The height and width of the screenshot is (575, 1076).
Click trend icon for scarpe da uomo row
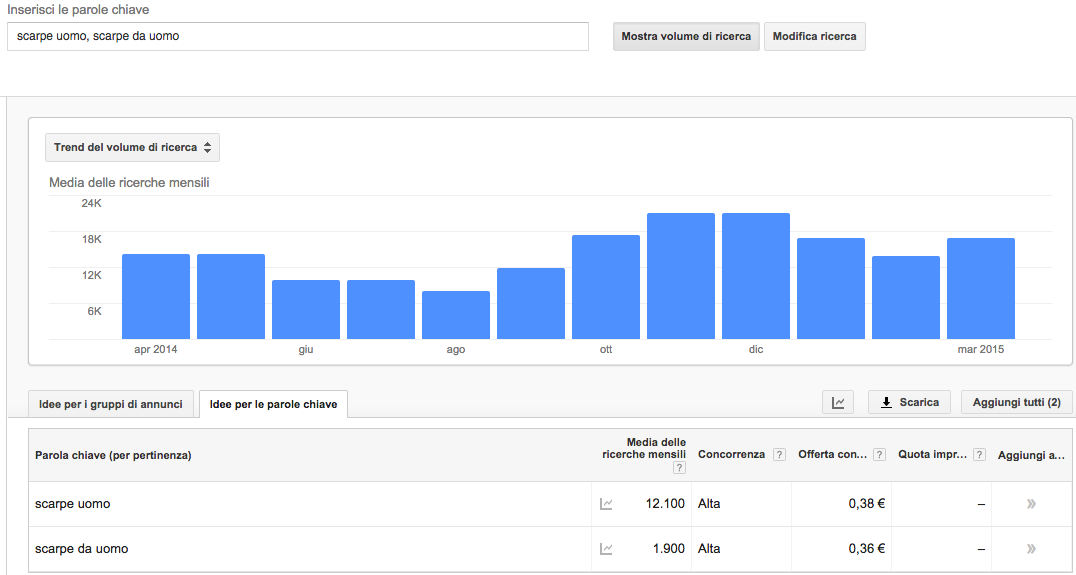click(x=606, y=549)
